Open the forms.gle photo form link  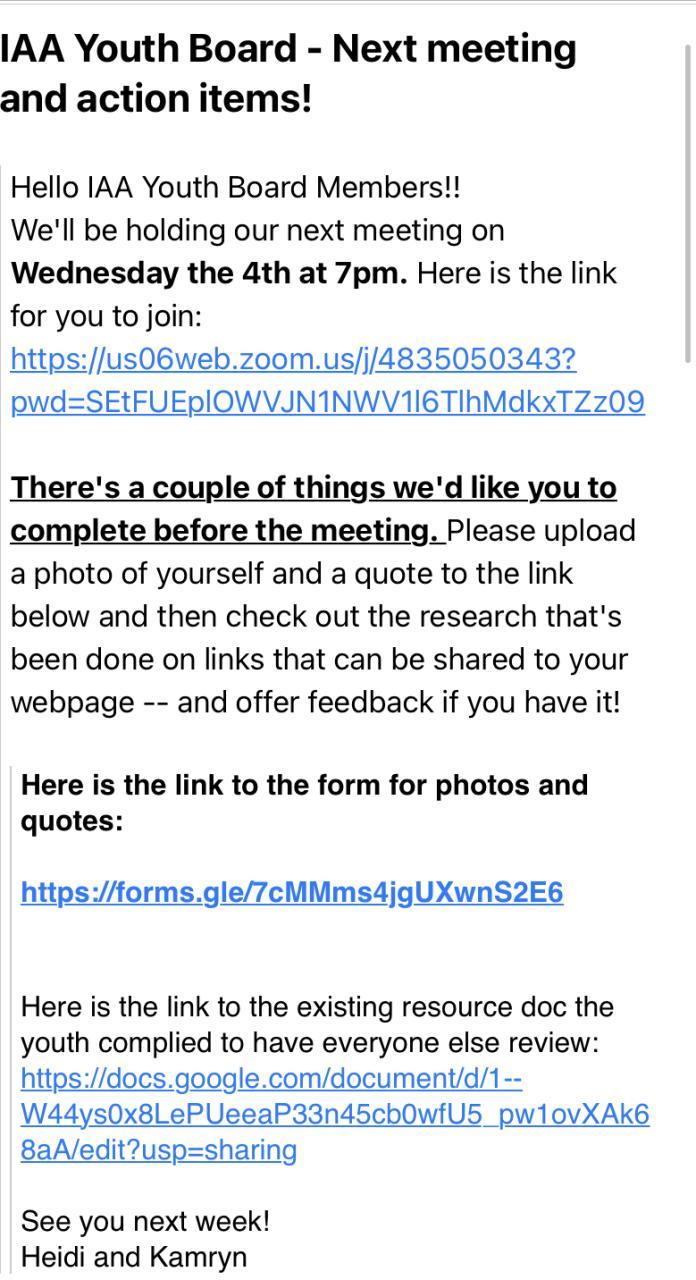coord(291,892)
